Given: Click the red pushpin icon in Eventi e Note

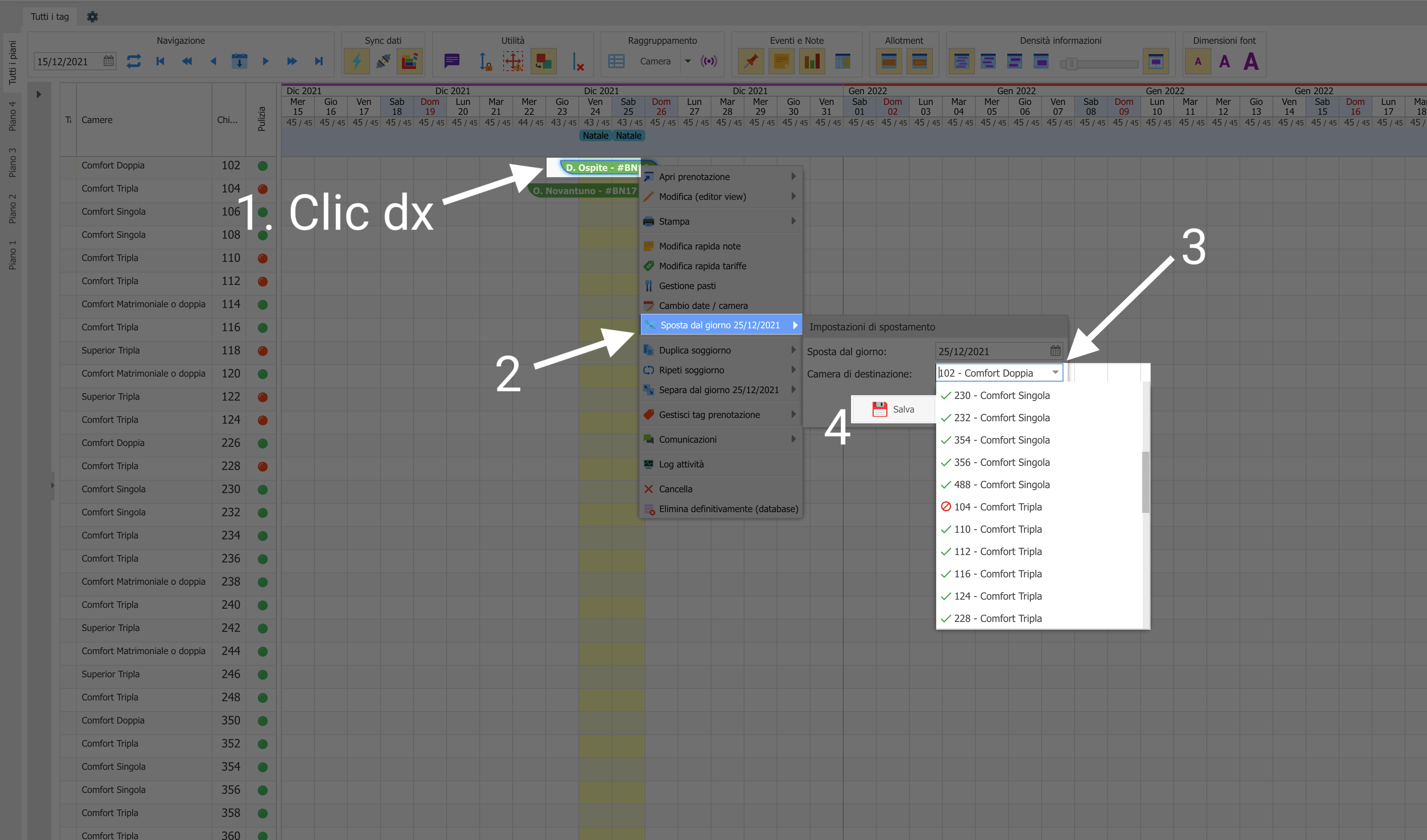Looking at the screenshot, I should tap(751, 61).
